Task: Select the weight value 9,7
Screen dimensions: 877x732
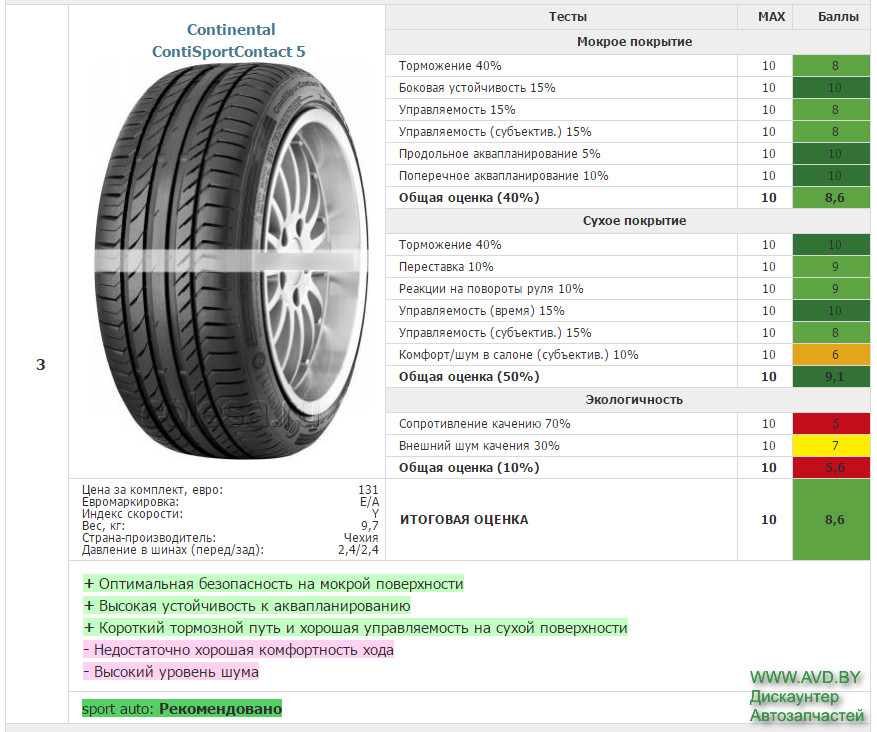Action: [370, 526]
